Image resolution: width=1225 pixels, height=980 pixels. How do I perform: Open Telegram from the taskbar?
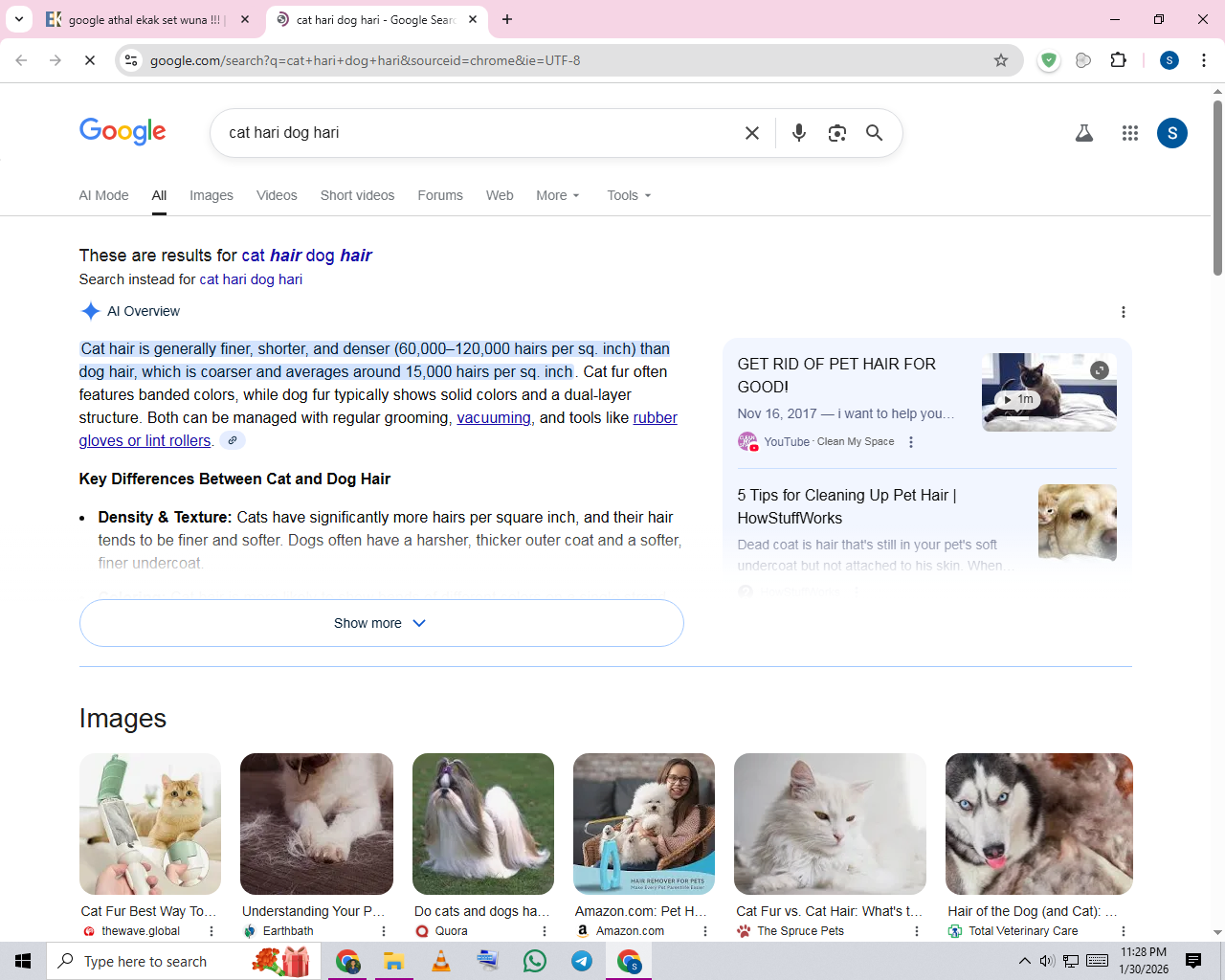pos(582,961)
